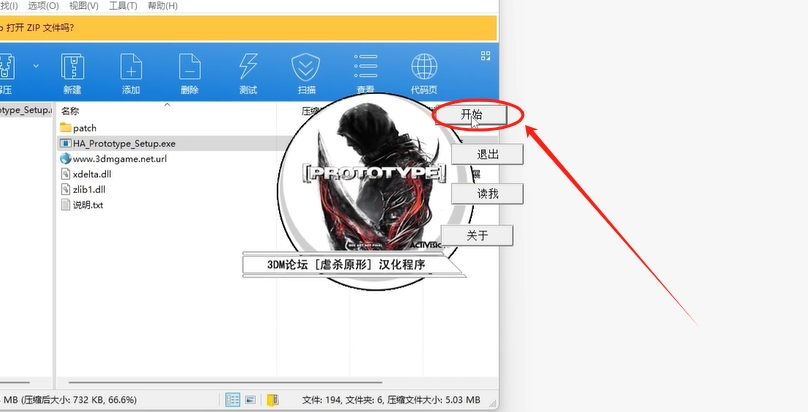Viewport: 808px width, 412px height.
Task: Open the extract dropdown arrow in toolbar
Action: pyautogui.click(x=36, y=66)
